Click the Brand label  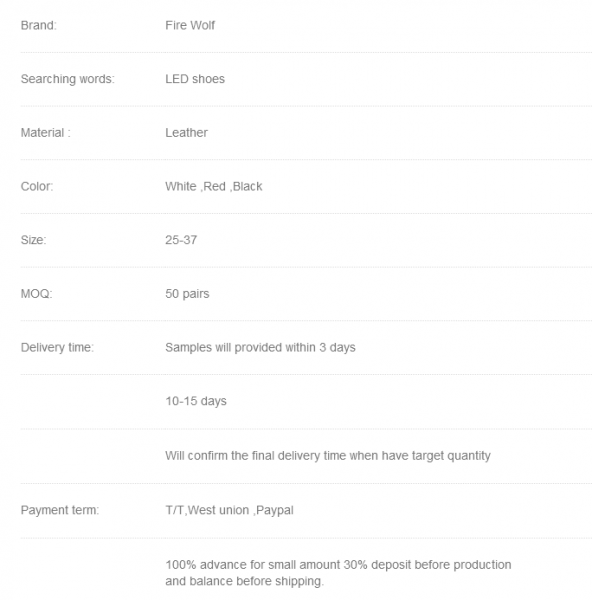[x=39, y=25]
